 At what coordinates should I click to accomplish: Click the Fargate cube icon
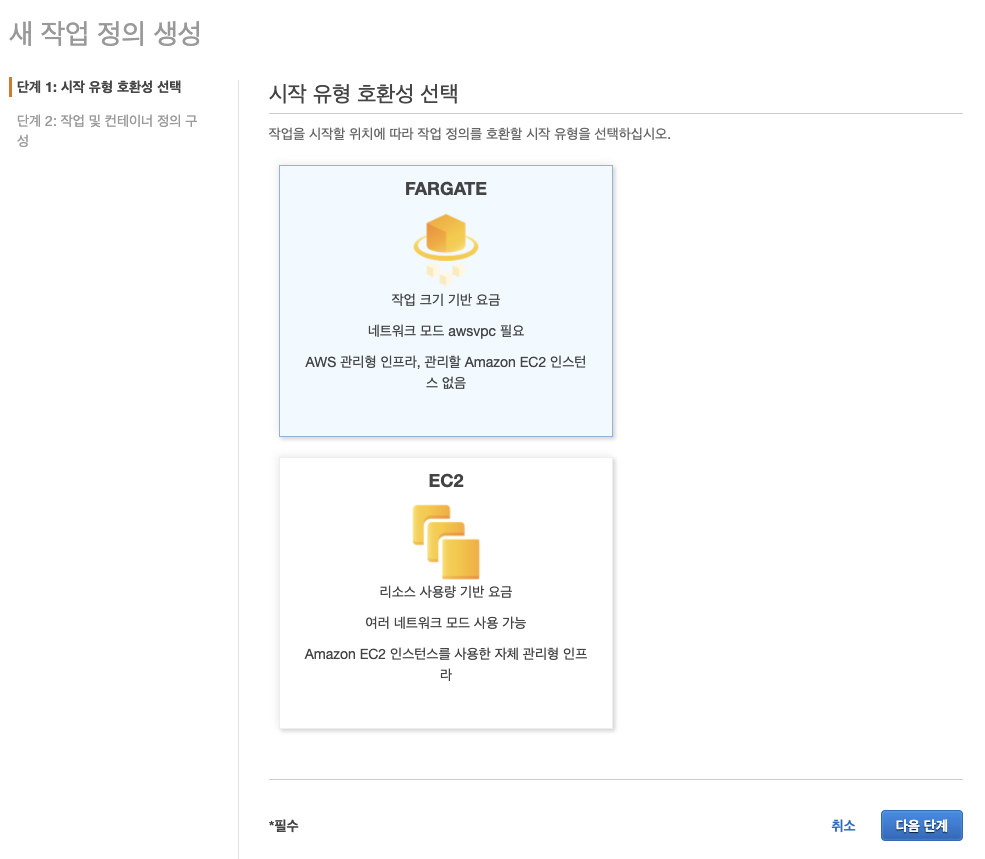coord(446,248)
